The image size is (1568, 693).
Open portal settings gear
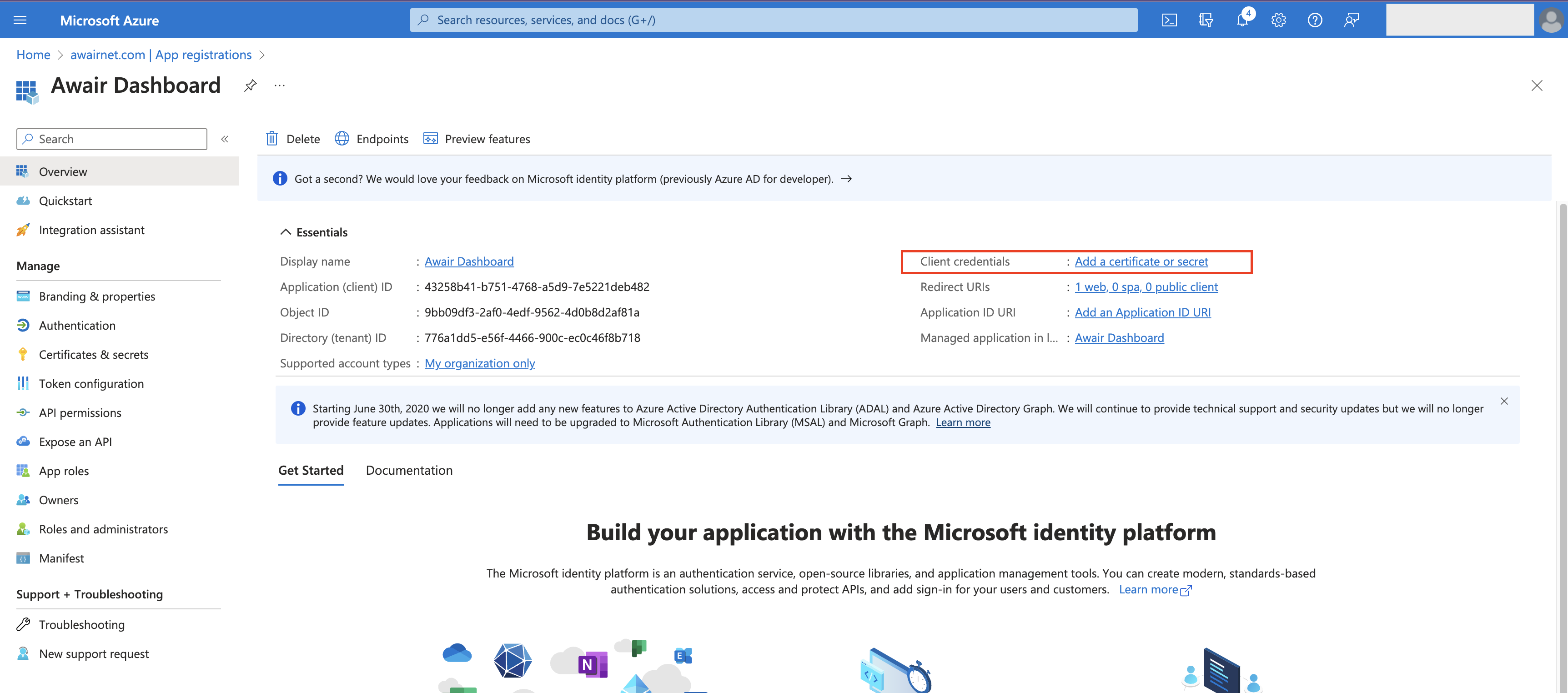click(1278, 20)
